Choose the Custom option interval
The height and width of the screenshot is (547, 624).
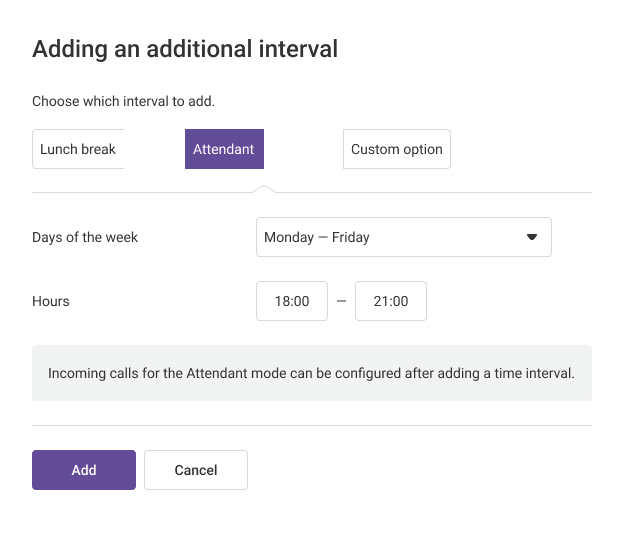coord(396,149)
